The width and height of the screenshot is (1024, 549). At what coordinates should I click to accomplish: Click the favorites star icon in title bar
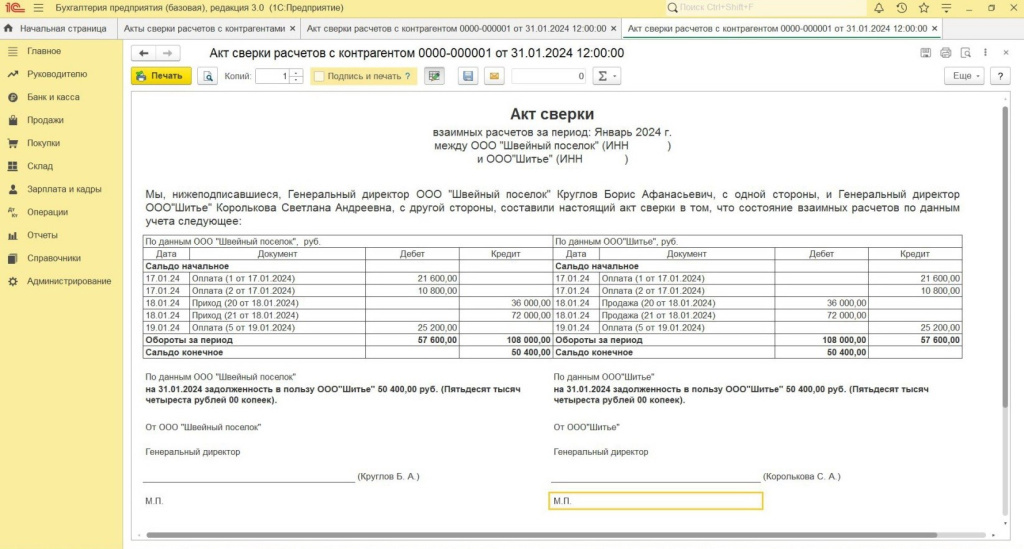point(924,8)
